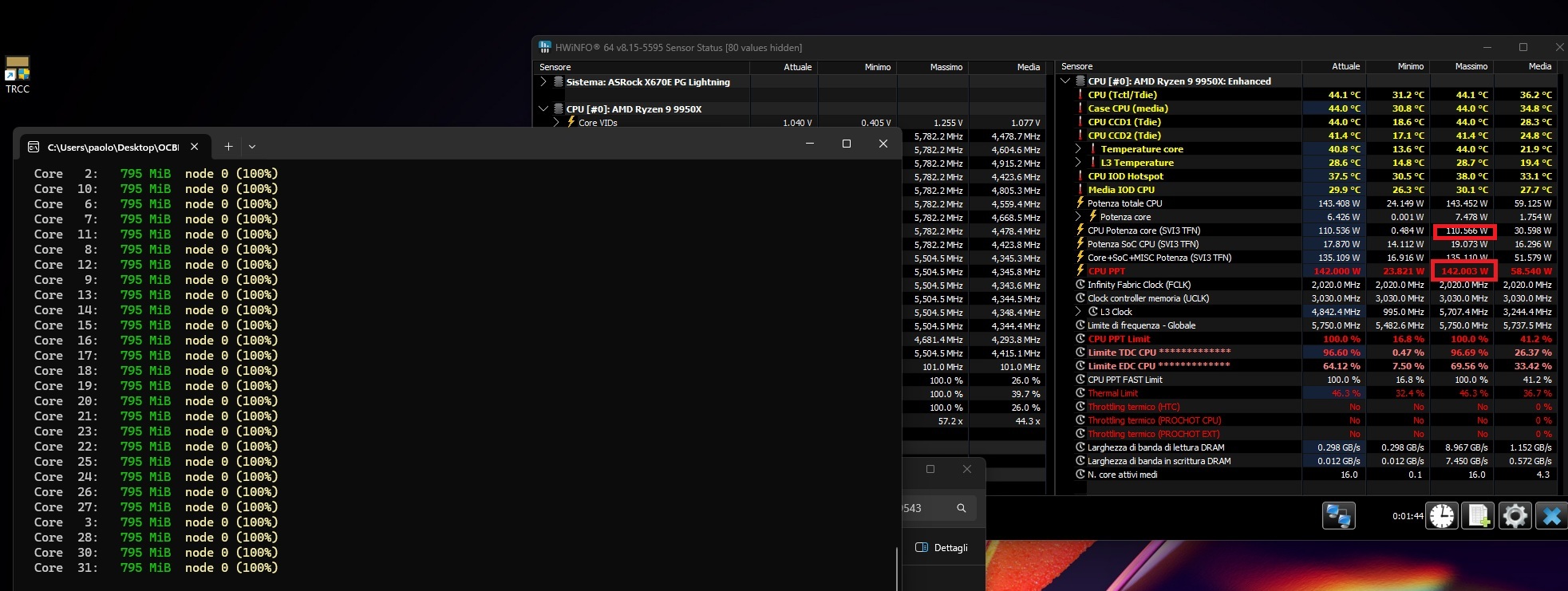This screenshot has height=591, width=1568.
Task: Select Throttling termico (PROCHOT CPU) row
Action: [x=1313, y=420]
